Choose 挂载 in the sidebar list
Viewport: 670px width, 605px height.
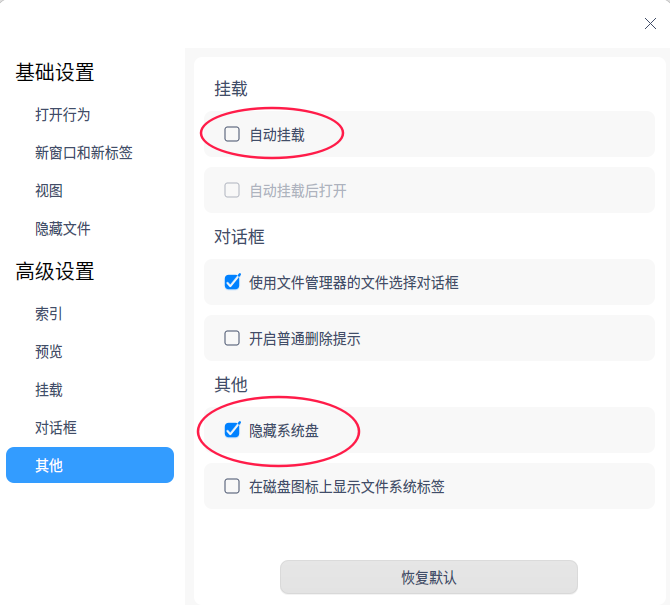(x=49, y=389)
